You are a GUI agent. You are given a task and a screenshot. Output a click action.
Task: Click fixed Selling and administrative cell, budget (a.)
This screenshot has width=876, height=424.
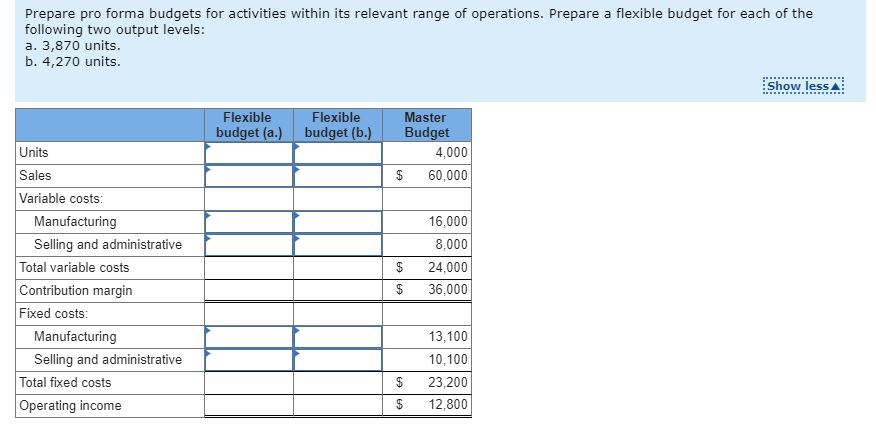(x=249, y=360)
